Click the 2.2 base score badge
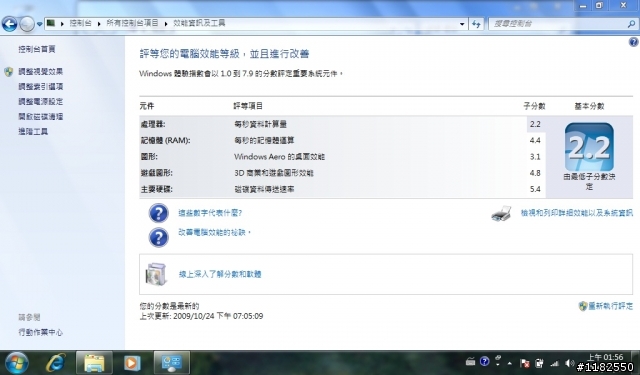The height and width of the screenshot is (375, 640). click(589, 147)
